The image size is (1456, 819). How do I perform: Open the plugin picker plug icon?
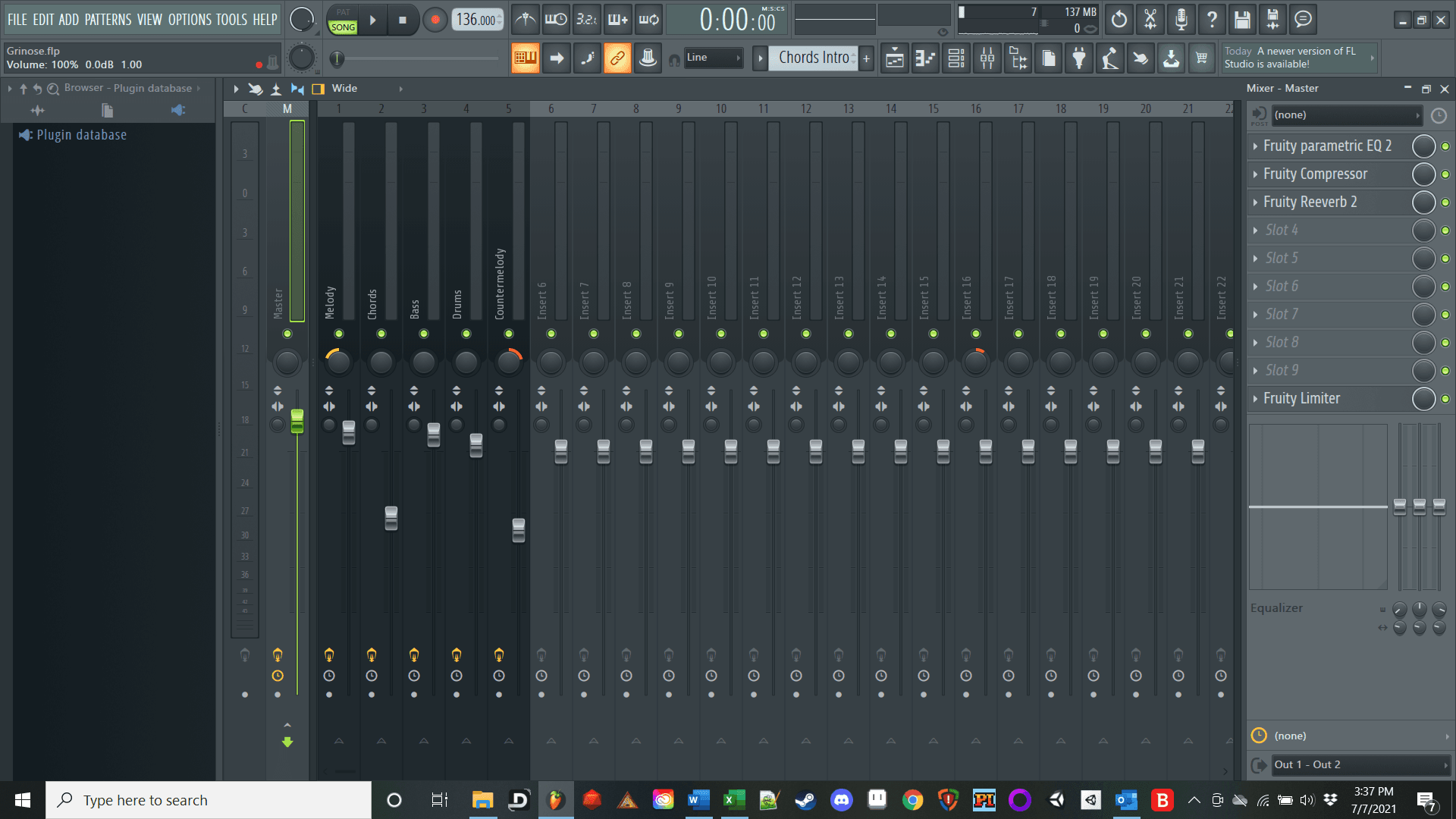[1079, 58]
